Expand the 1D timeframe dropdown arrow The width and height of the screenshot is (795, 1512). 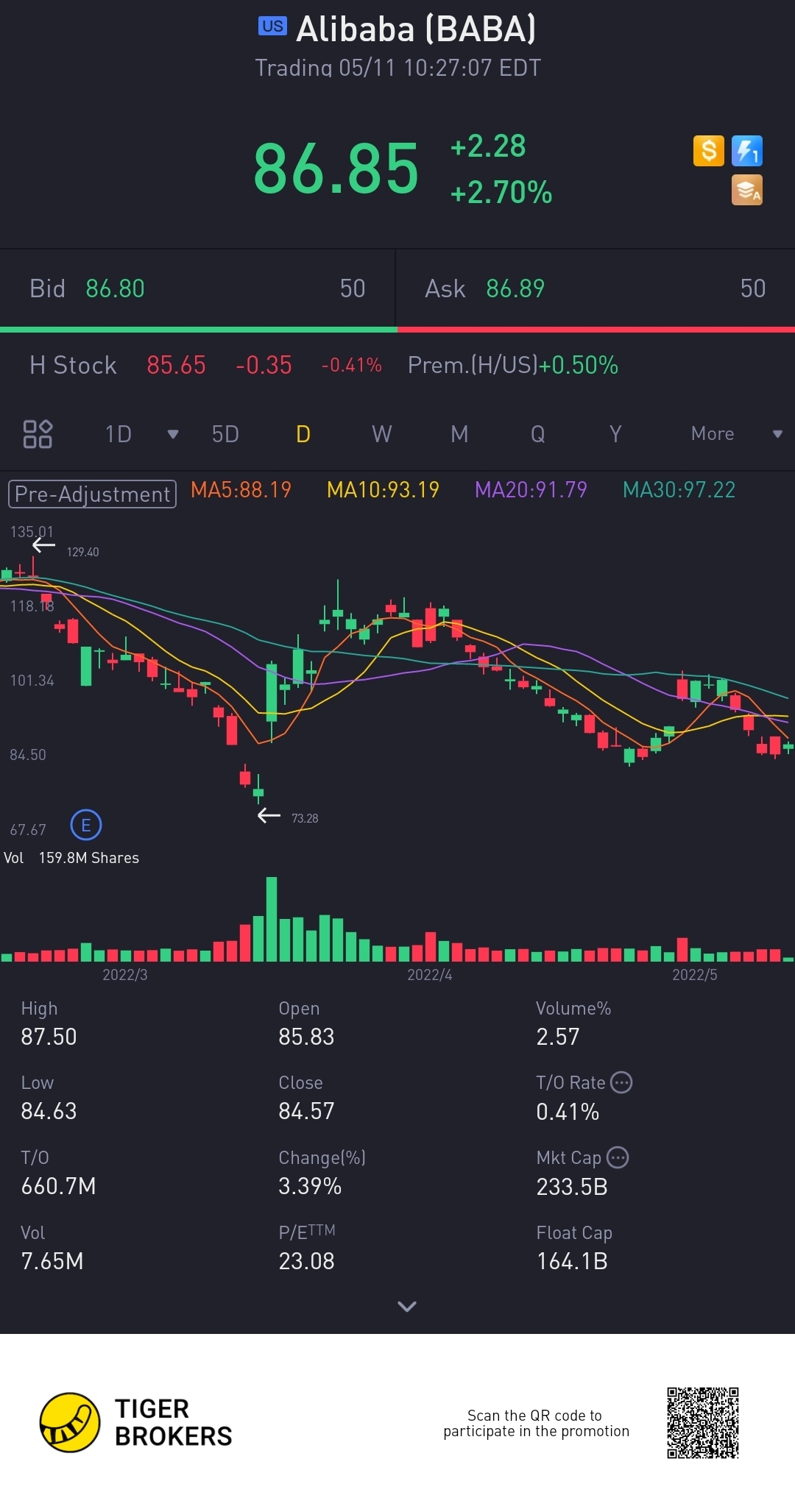tap(173, 434)
